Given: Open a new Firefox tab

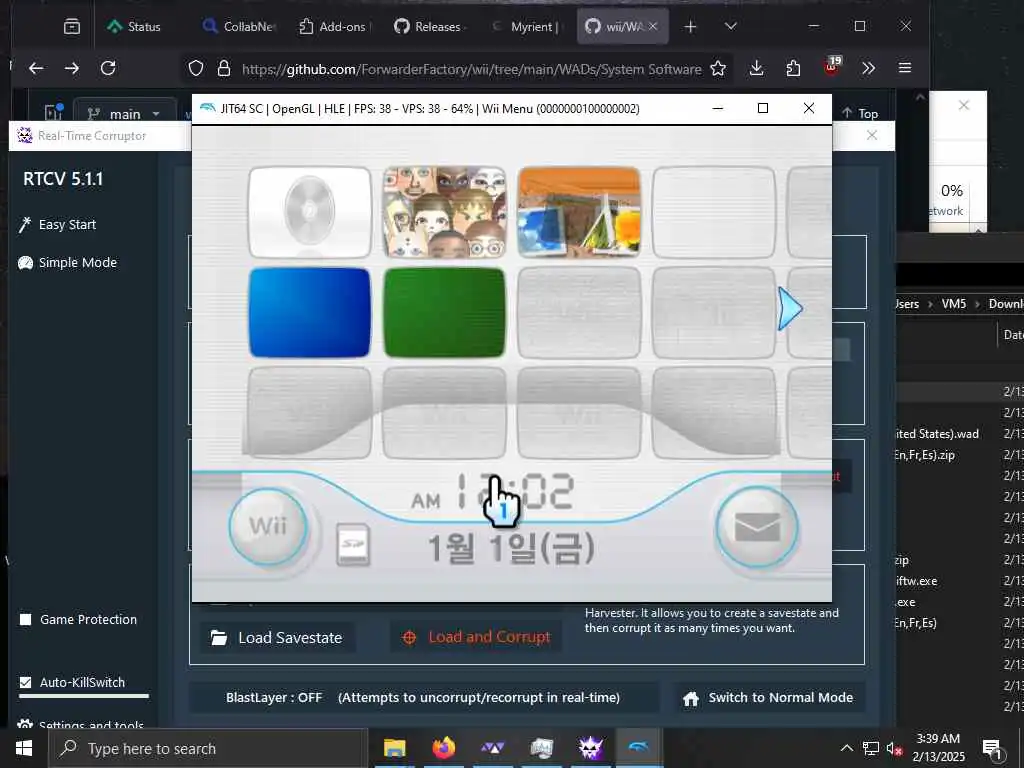Looking at the screenshot, I should pos(690,26).
